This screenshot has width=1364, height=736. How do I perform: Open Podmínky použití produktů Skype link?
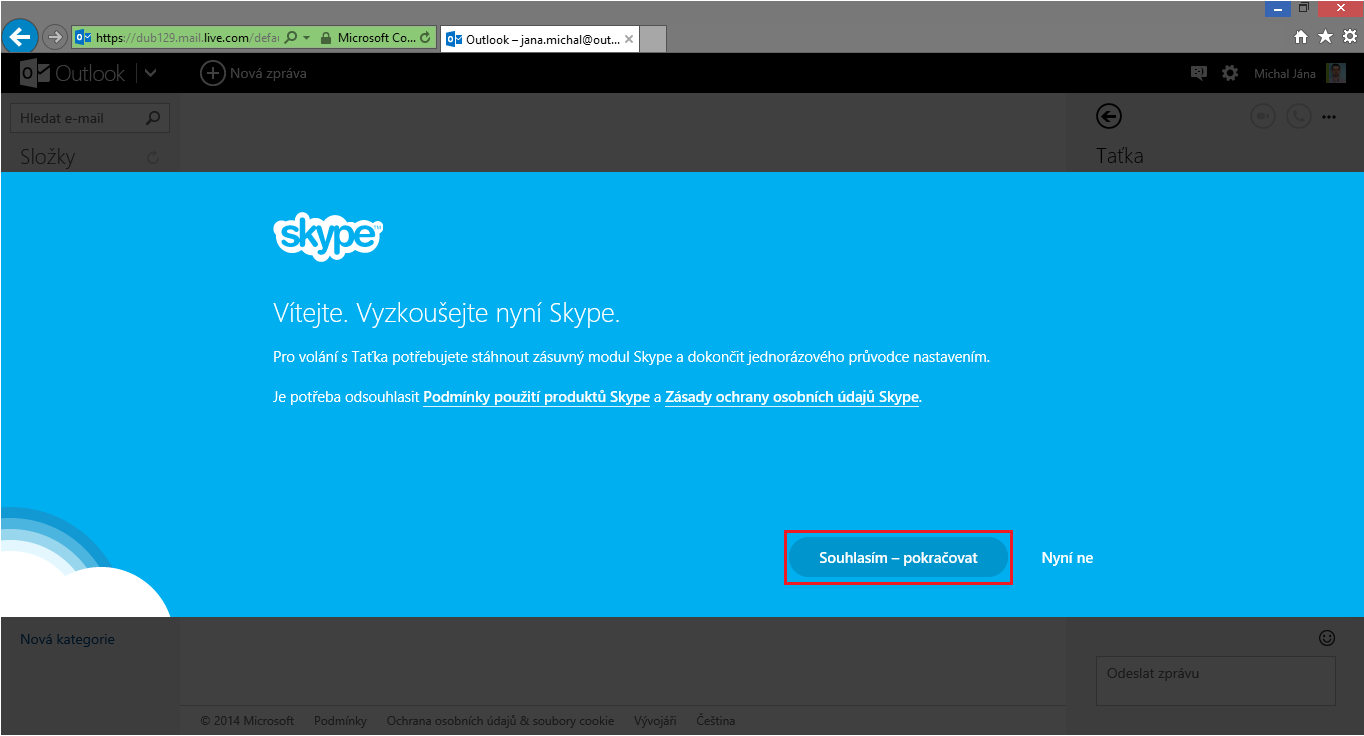pos(536,397)
